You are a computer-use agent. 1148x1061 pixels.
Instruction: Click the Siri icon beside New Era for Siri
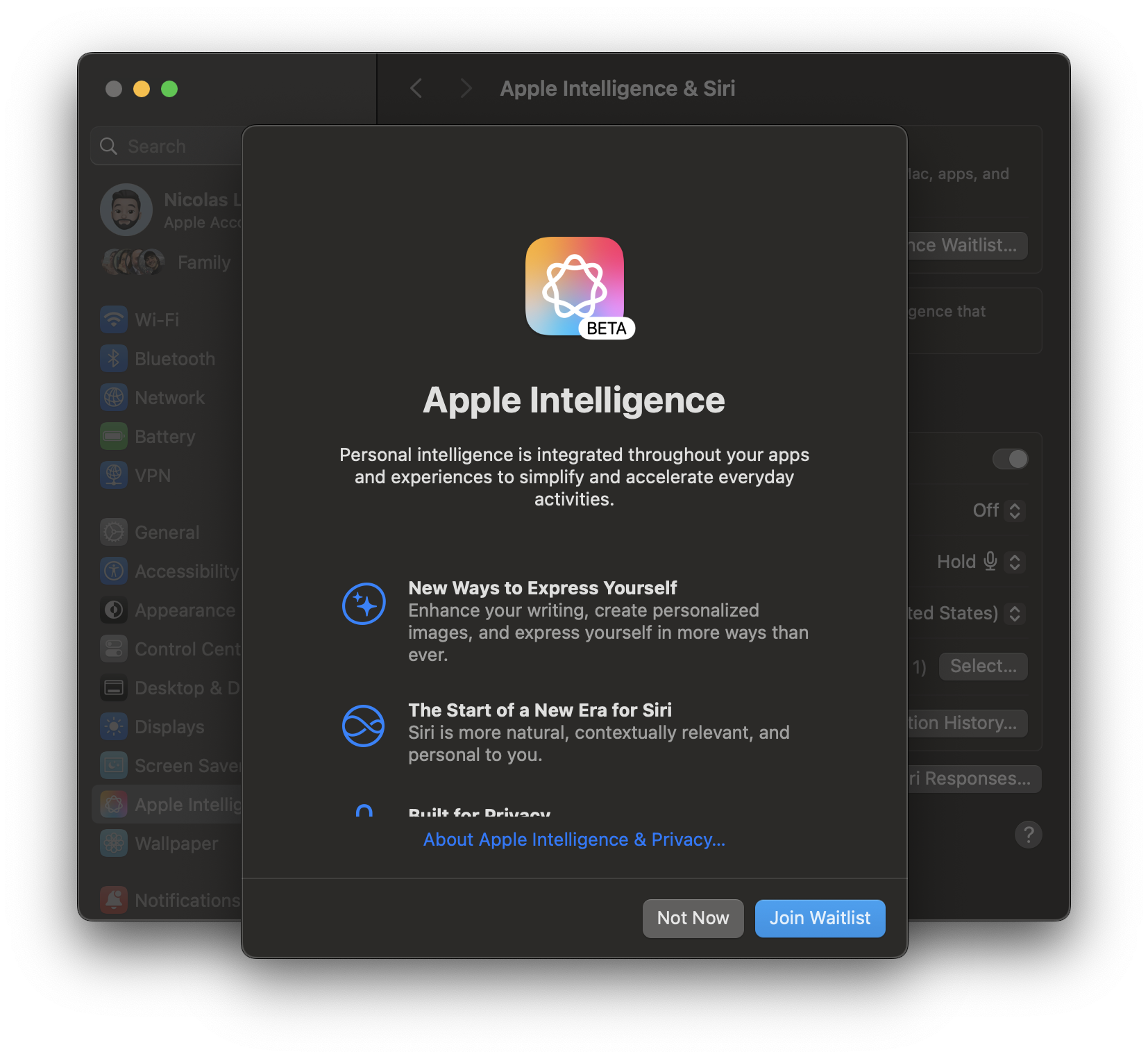point(364,726)
